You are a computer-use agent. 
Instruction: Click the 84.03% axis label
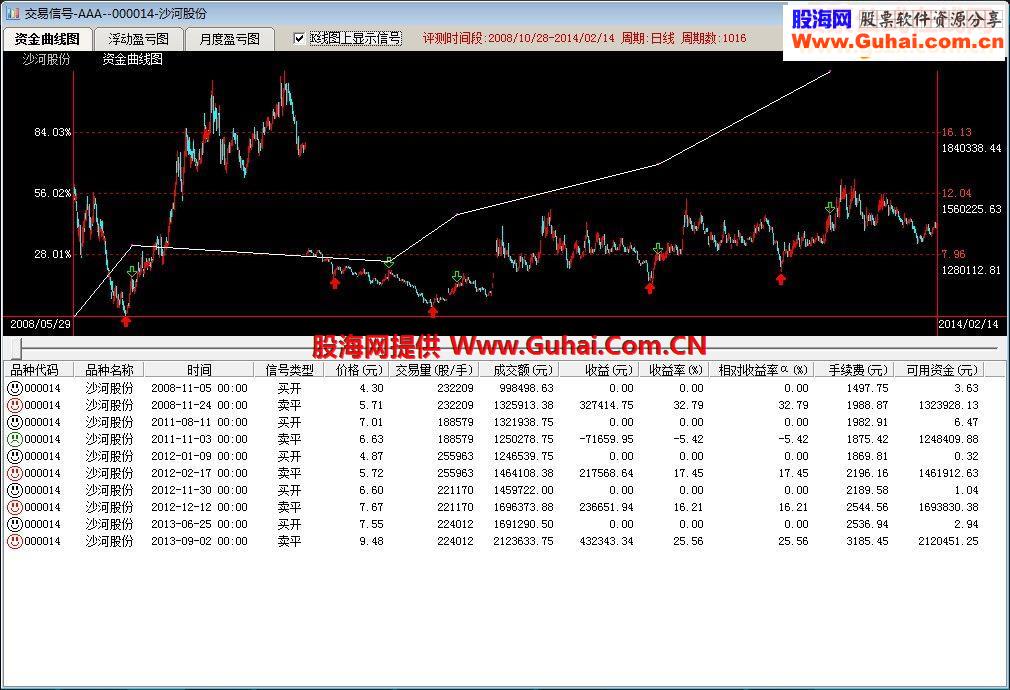52,132
